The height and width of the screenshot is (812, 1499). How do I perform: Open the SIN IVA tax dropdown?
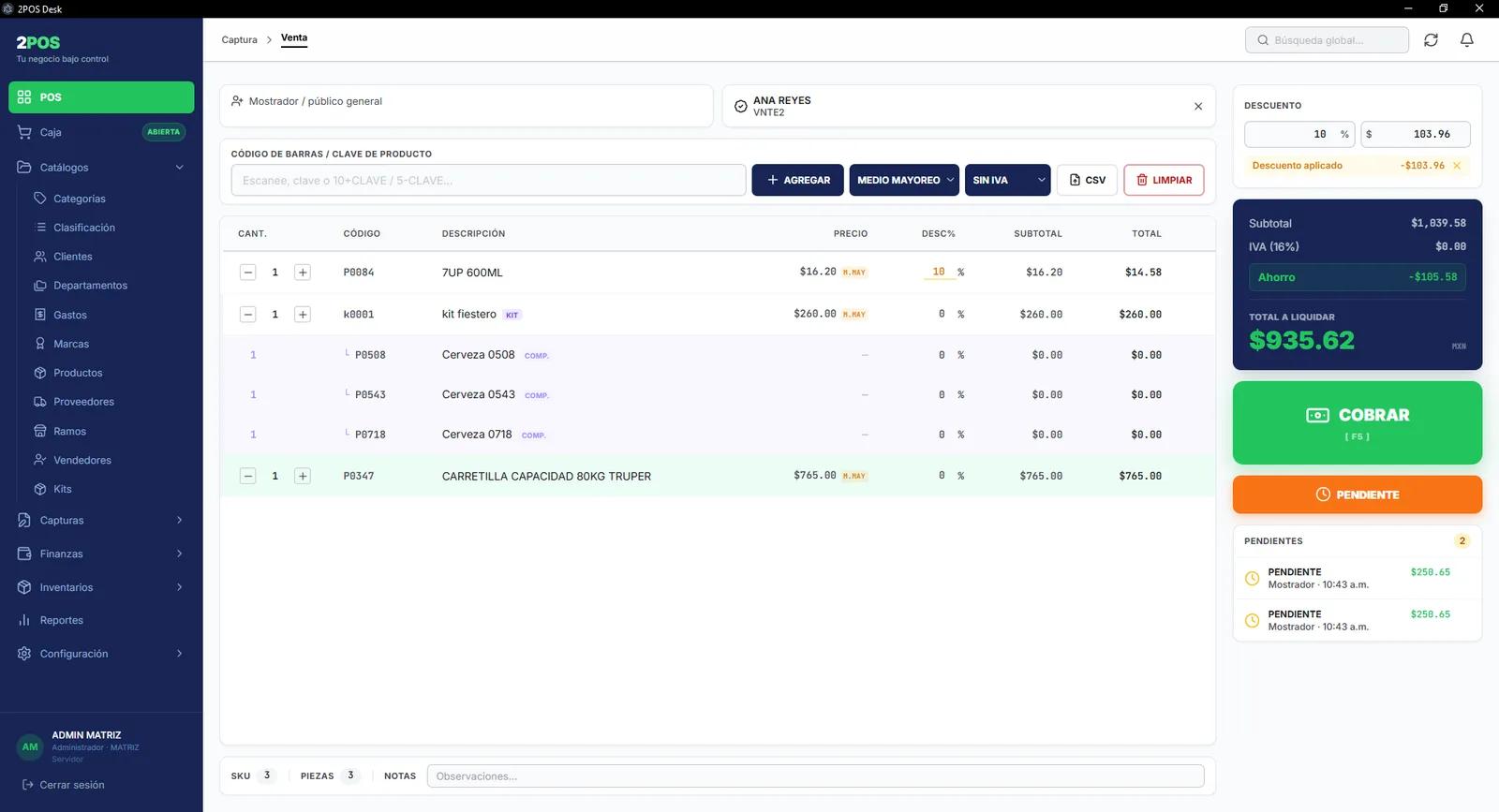tap(1008, 180)
